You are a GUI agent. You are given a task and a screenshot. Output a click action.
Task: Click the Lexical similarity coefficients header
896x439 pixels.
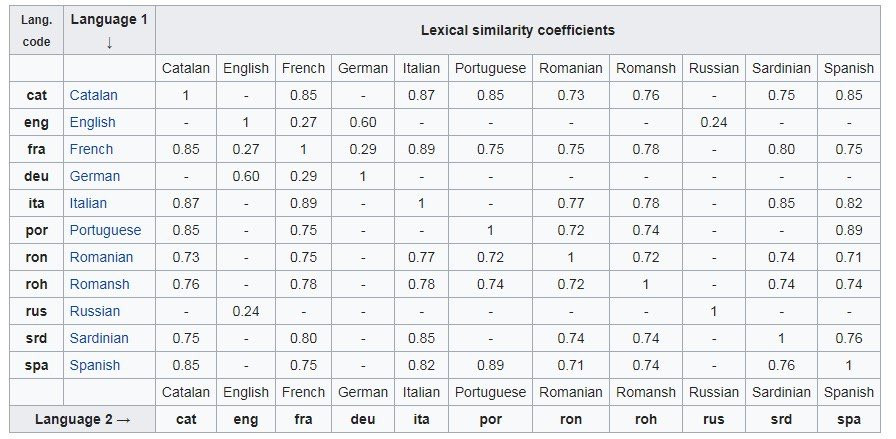click(x=517, y=30)
